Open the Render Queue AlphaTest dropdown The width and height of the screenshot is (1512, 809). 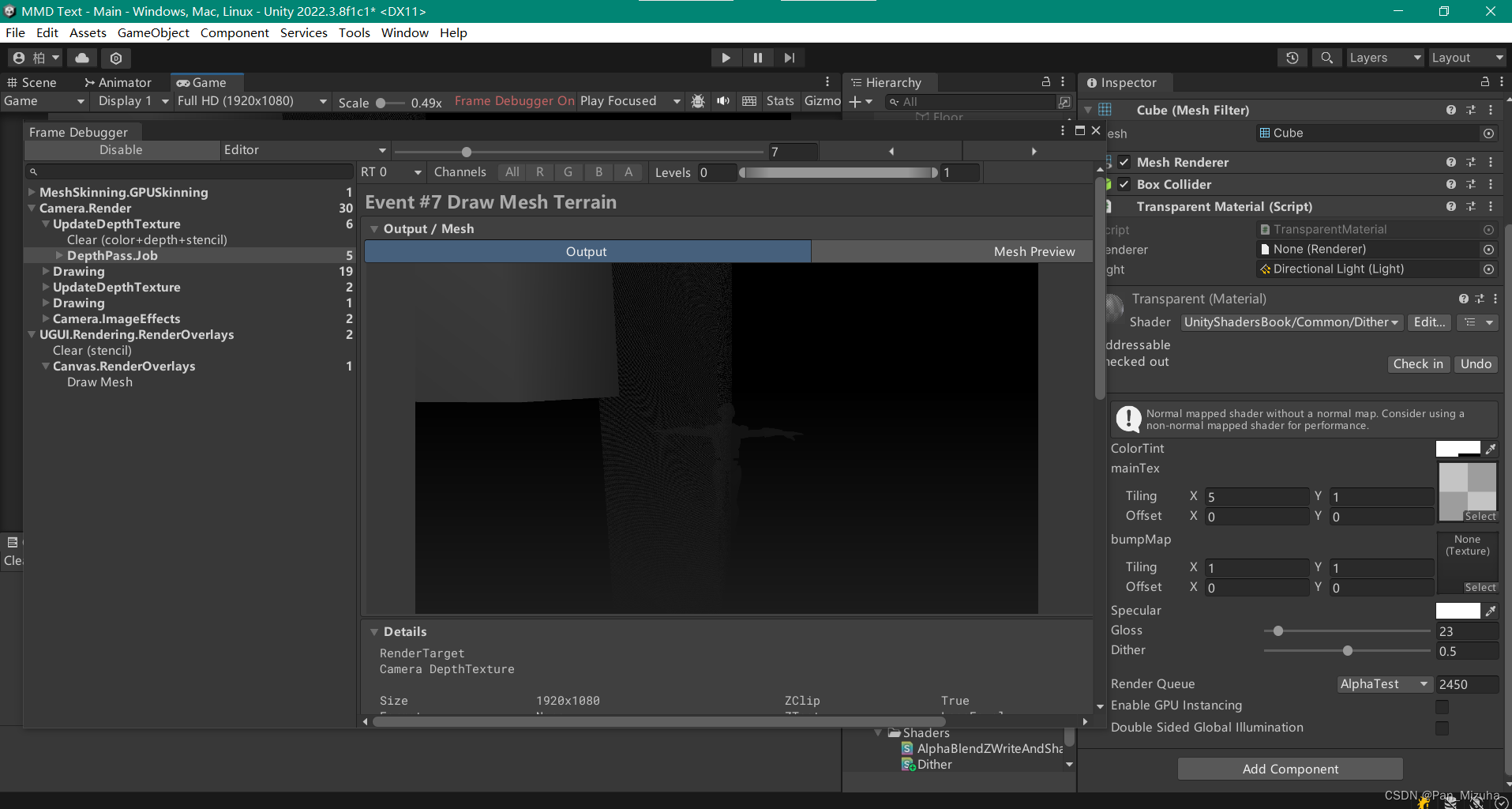pyautogui.click(x=1384, y=683)
